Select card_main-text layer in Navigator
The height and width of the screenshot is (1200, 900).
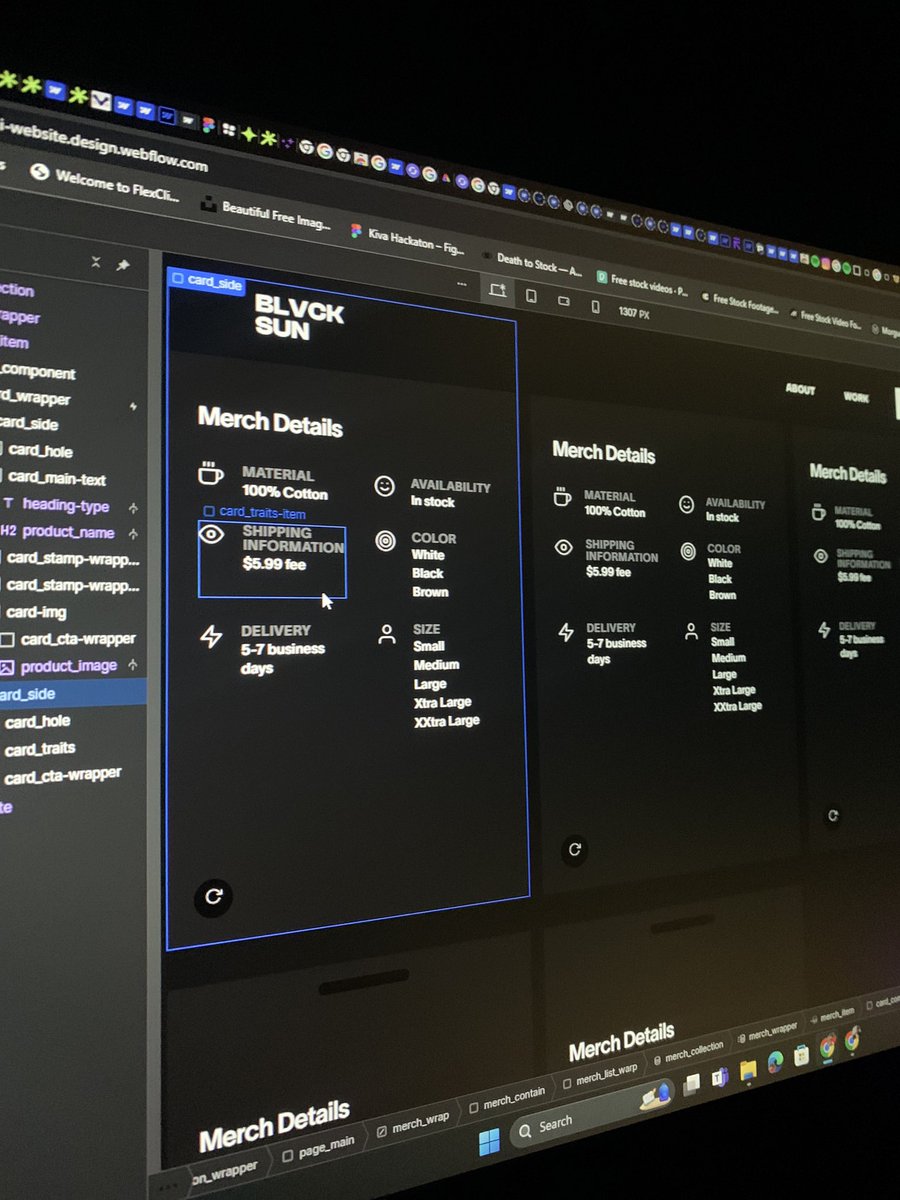tap(57, 479)
